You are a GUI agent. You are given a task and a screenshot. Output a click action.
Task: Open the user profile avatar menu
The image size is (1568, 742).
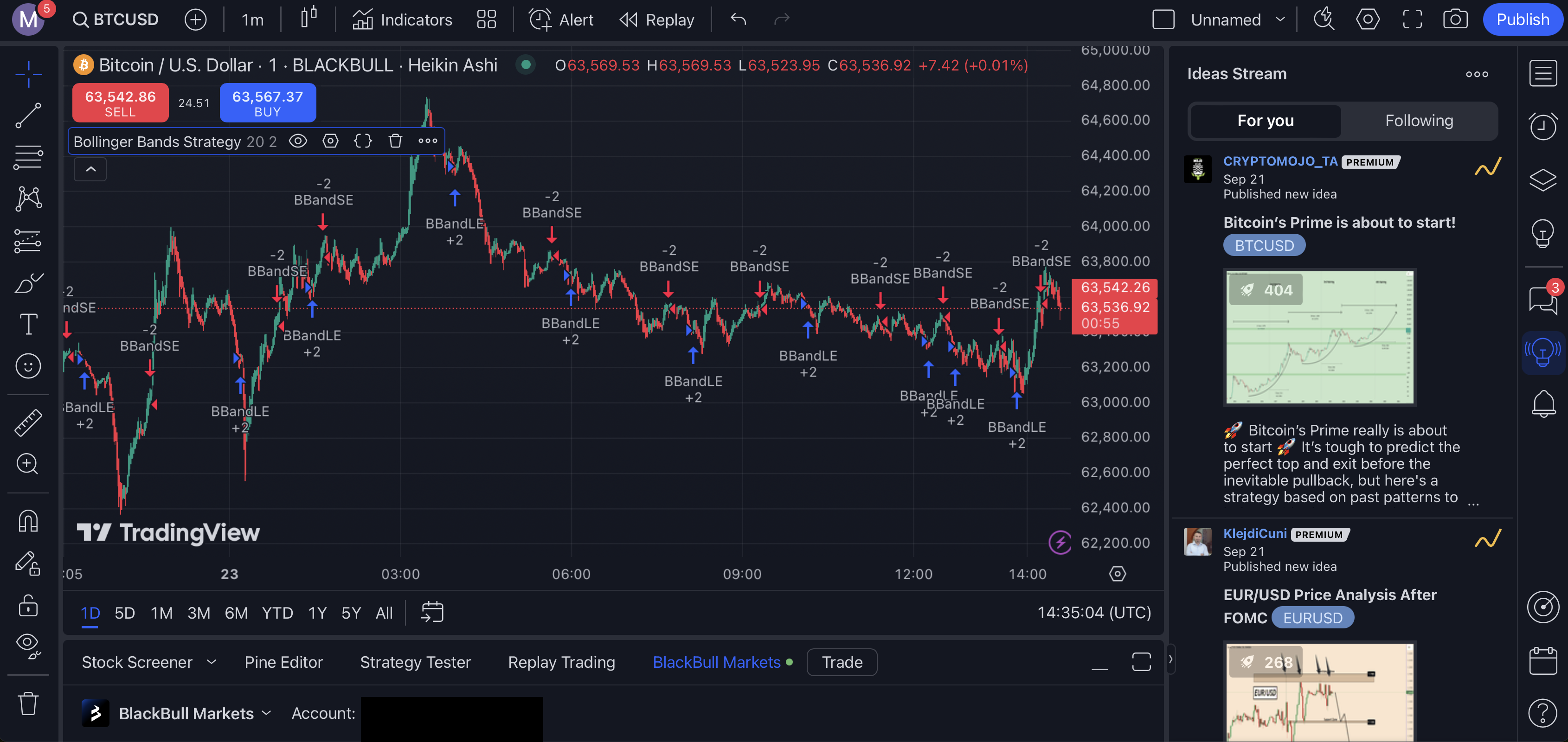click(28, 19)
